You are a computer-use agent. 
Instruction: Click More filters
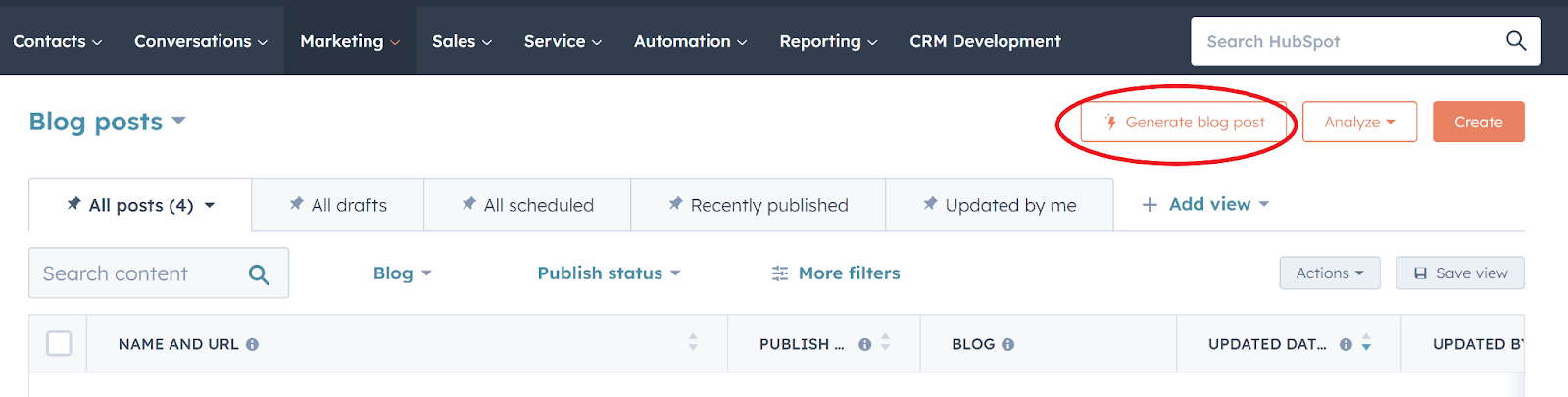click(836, 273)
